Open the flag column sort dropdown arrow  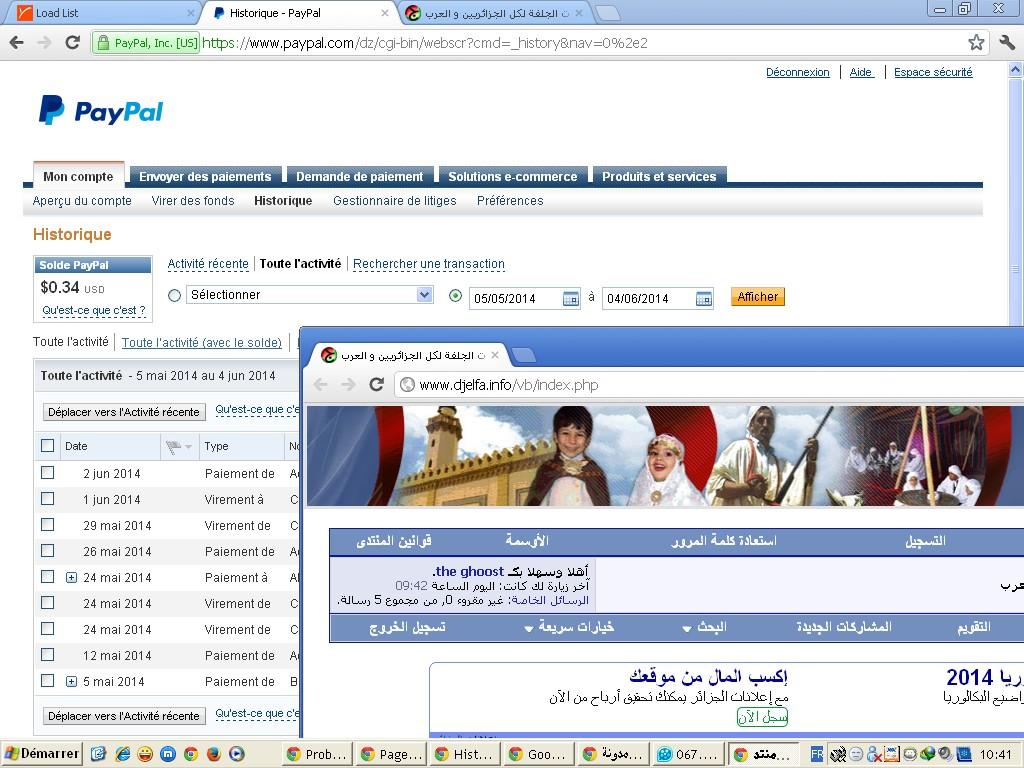[189, 447]
